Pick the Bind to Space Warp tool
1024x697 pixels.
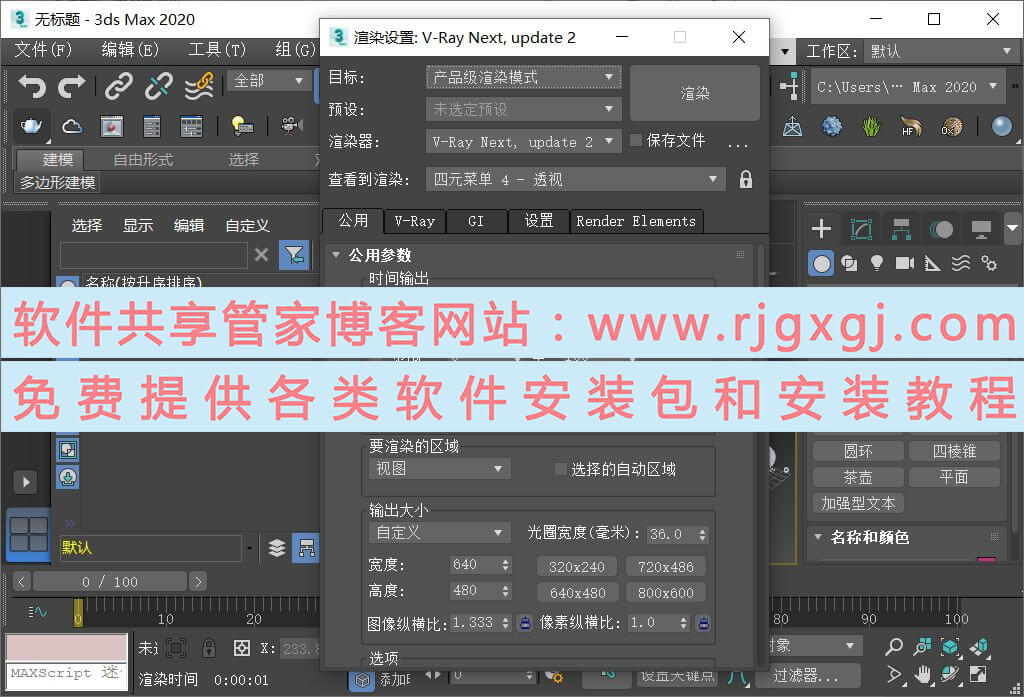(x=199, y=86)
